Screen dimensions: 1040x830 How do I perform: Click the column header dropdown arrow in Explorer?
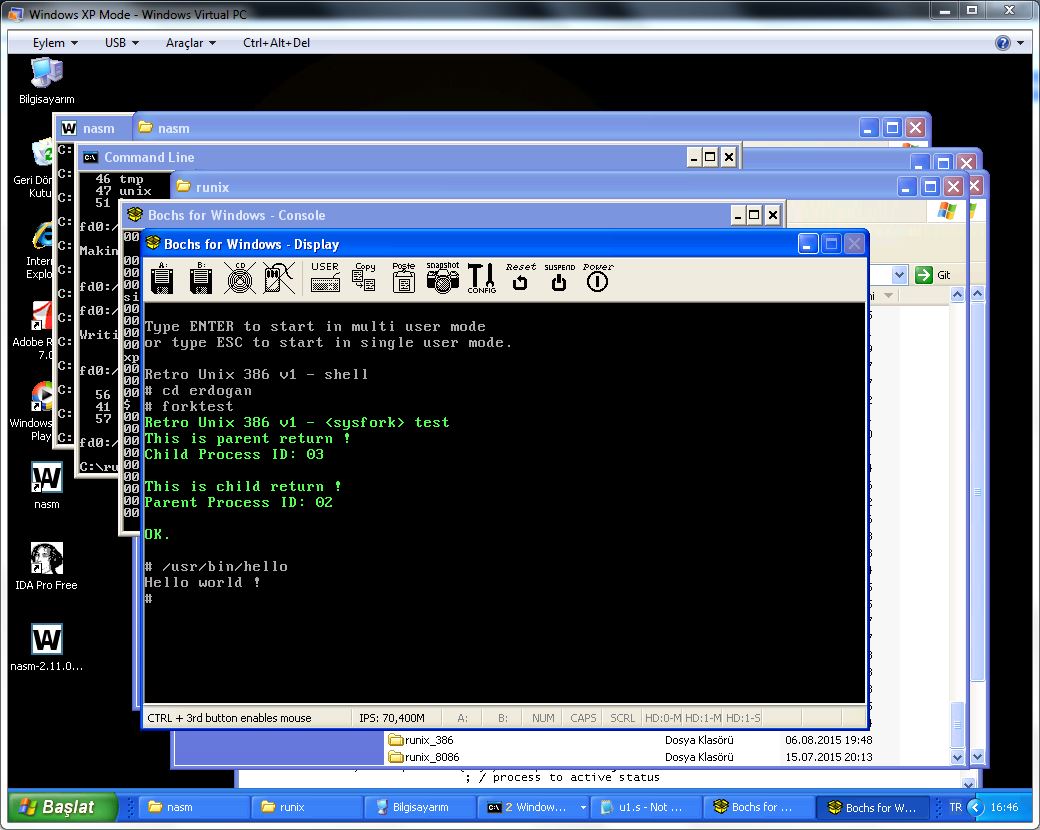889,295
